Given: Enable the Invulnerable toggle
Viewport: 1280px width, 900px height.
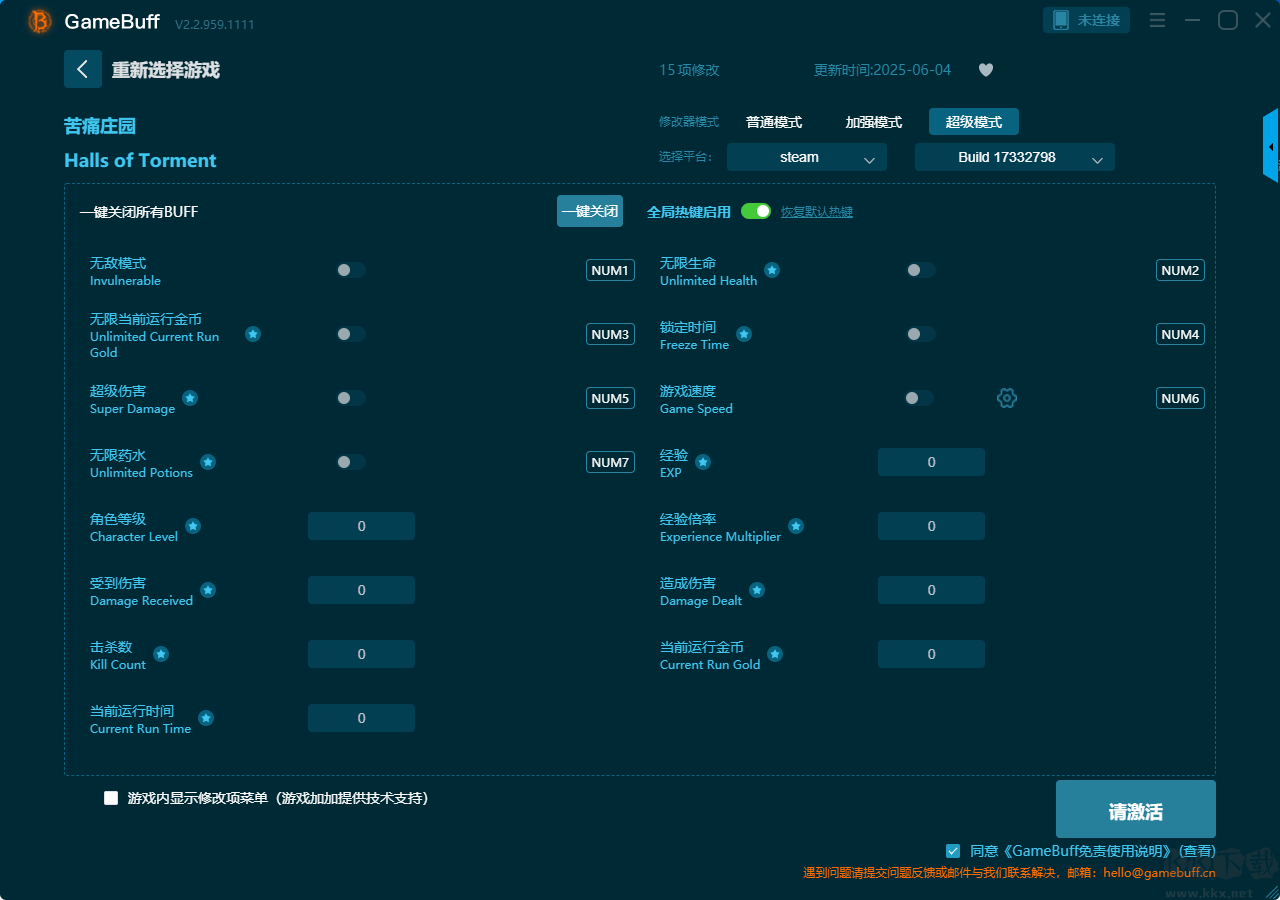Looking at the screenshot, I should [351, 270].
